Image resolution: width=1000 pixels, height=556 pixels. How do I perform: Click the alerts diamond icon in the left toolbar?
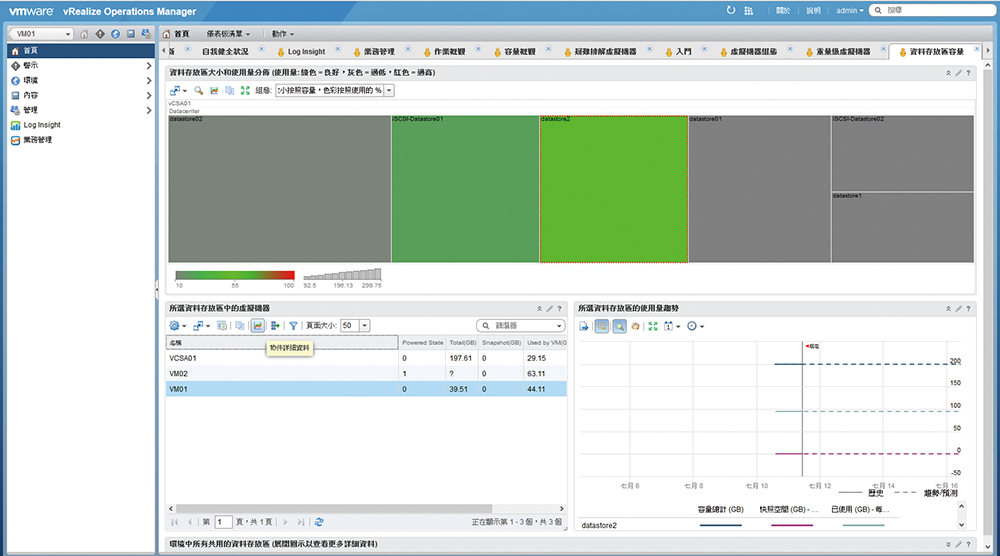[x=100, y=34]
